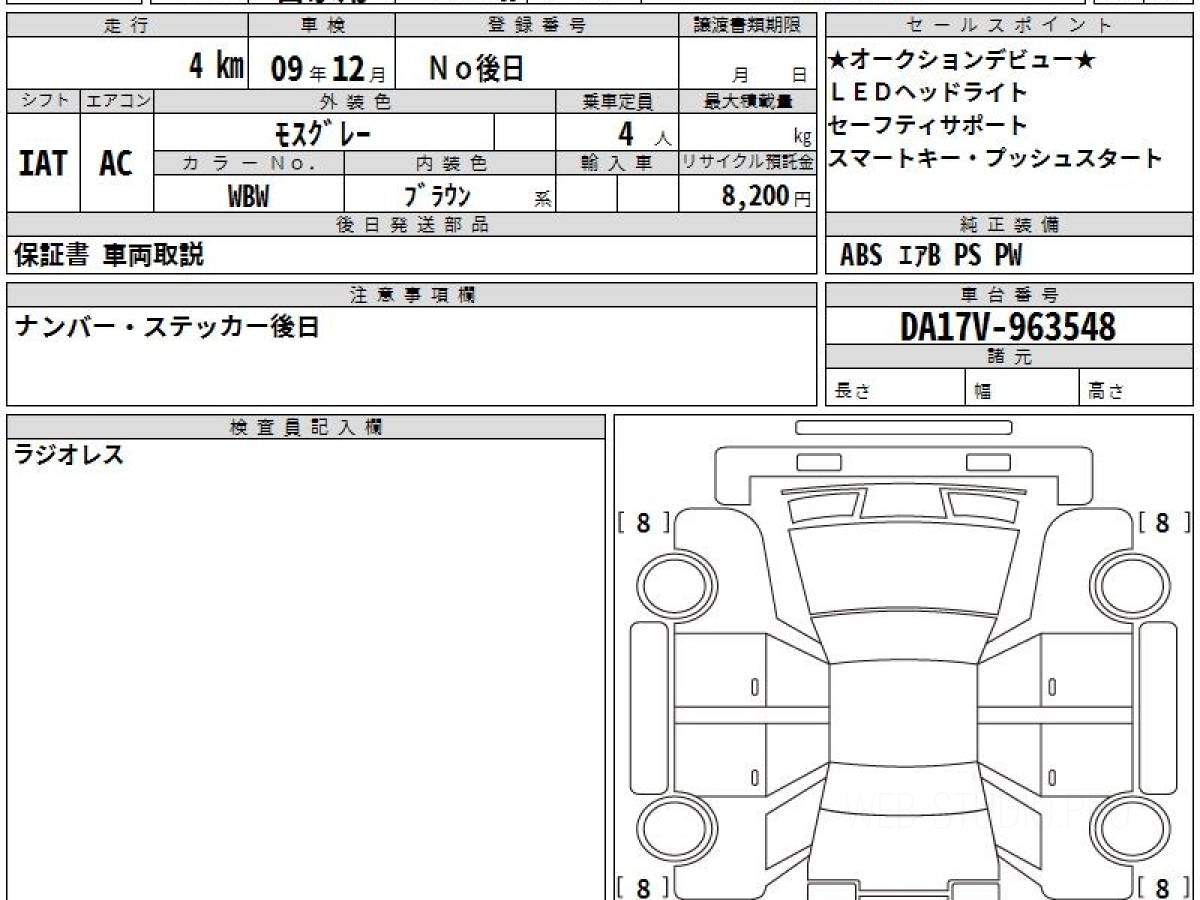Click the 注意事項欄 header
The image size is (1200, 900).
(412, 295)
